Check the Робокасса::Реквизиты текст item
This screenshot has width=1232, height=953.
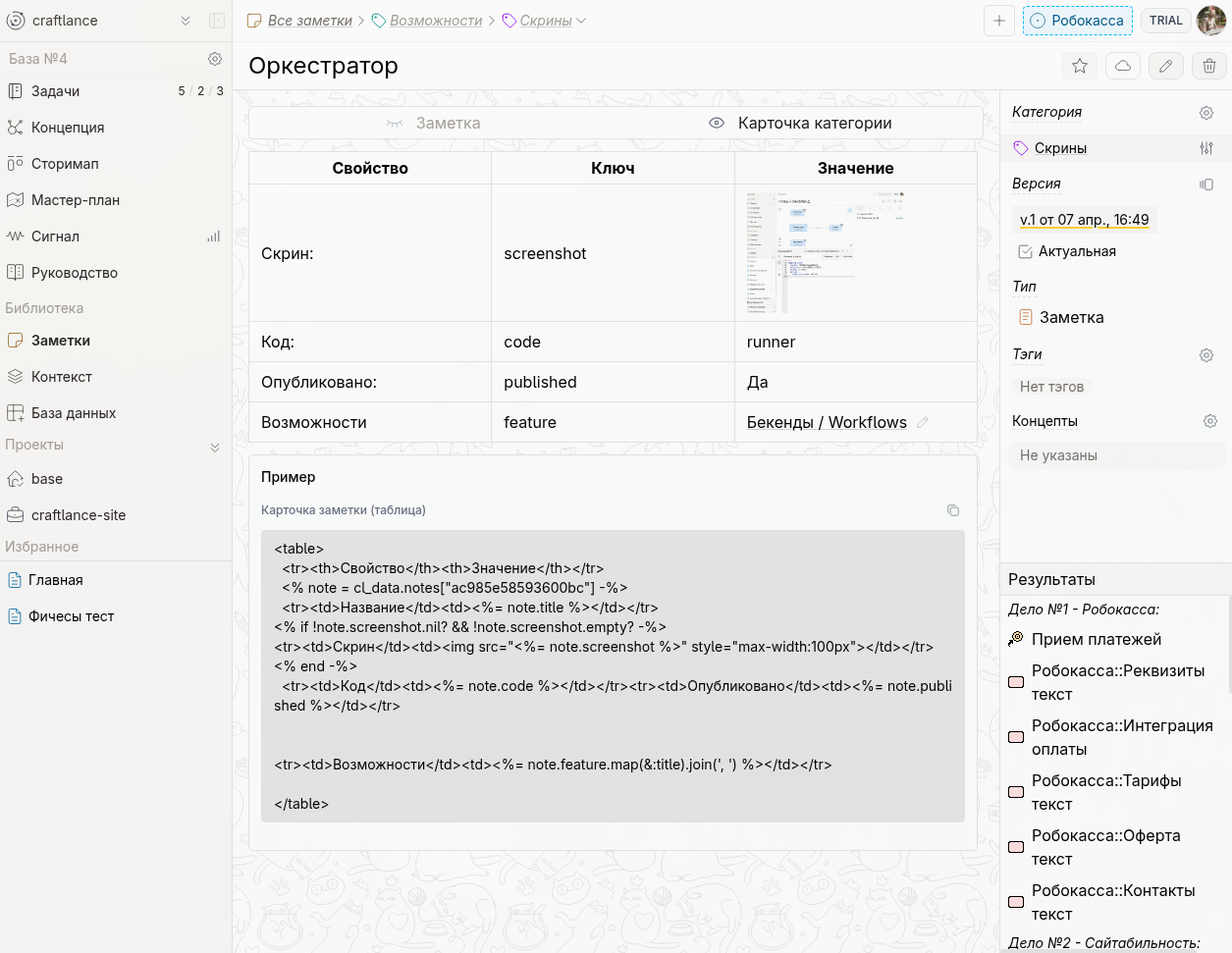[1017, 682]
